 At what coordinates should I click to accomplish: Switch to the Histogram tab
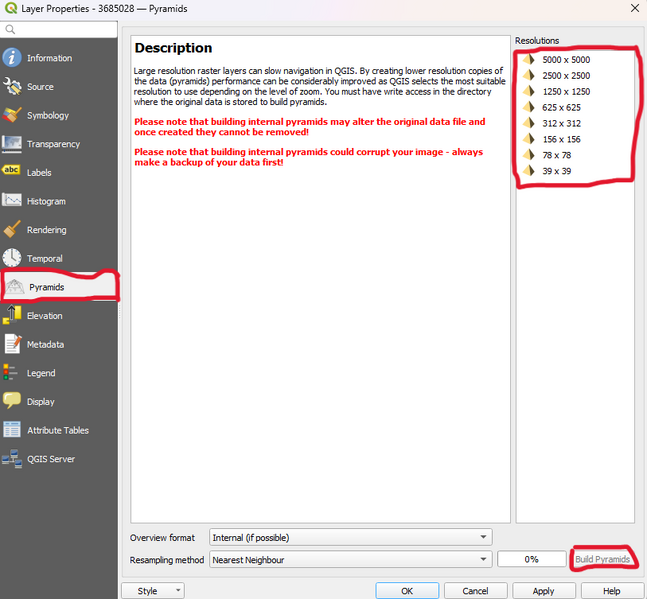click(x=59, y=201)
